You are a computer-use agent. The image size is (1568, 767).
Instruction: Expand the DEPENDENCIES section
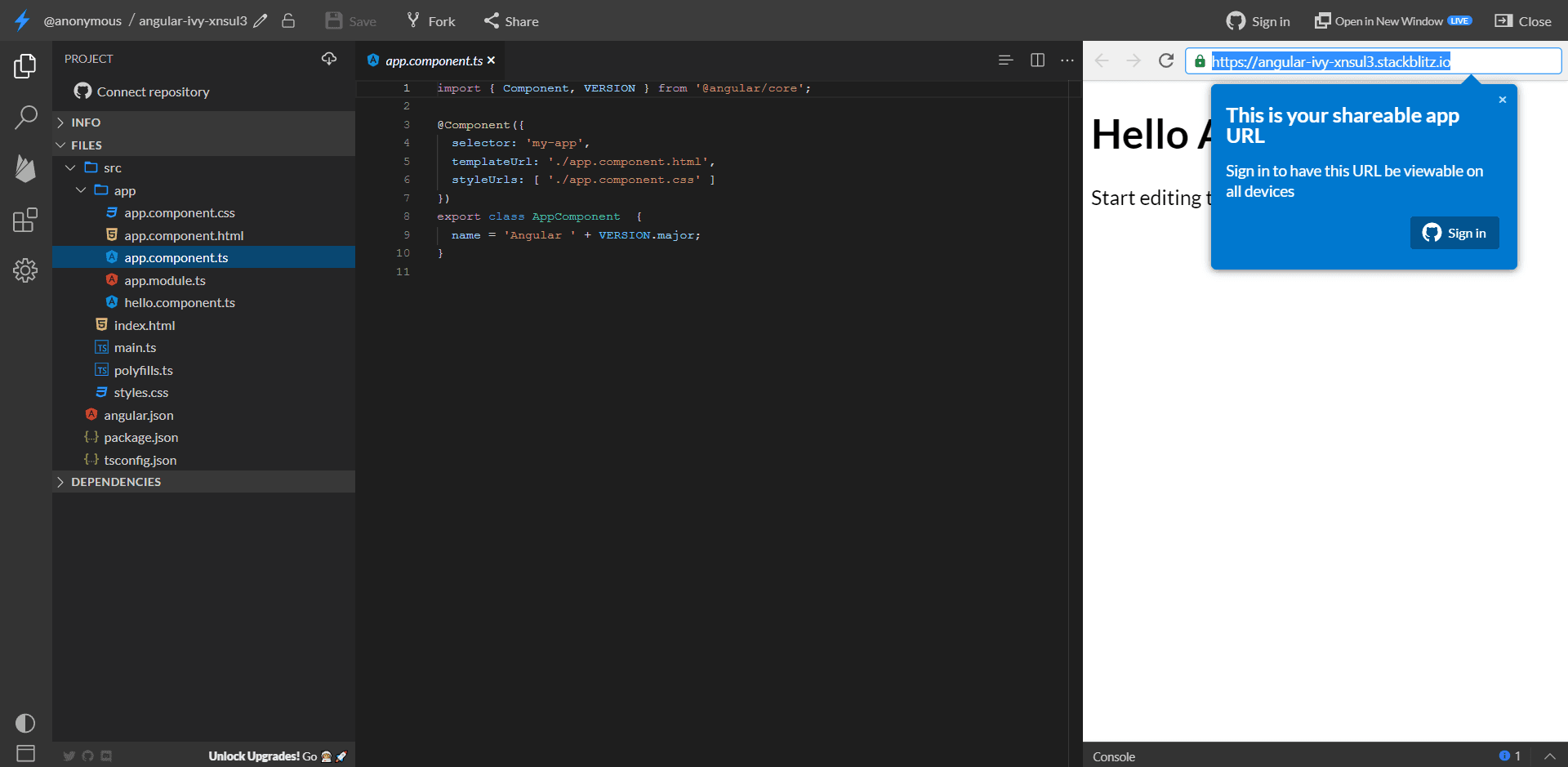pyautogui.click(x=115, y=482)
